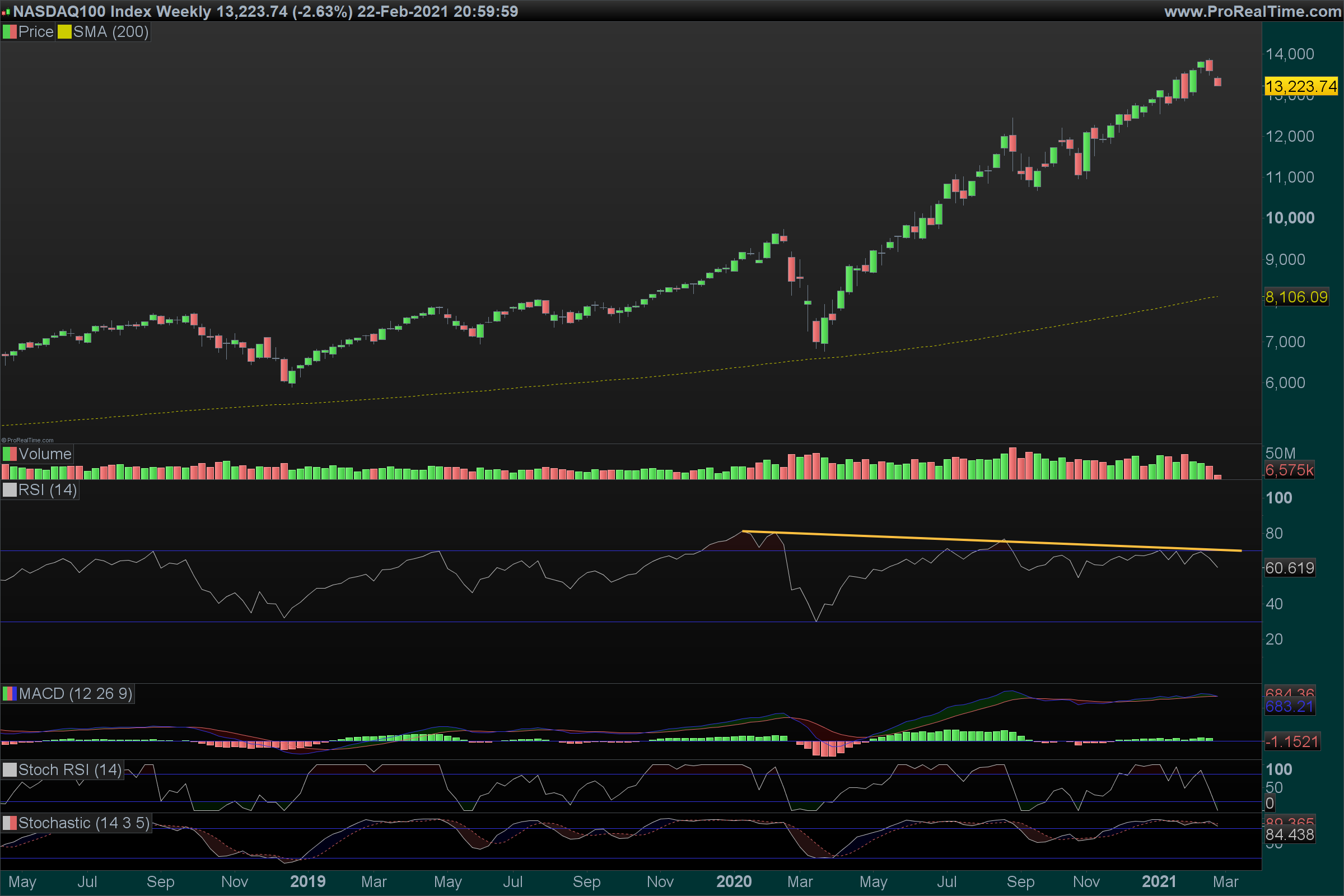Viewport: 1344px width, 896px height.
Task: Select the SMA (200) indicator label
Action: [110, 32]
